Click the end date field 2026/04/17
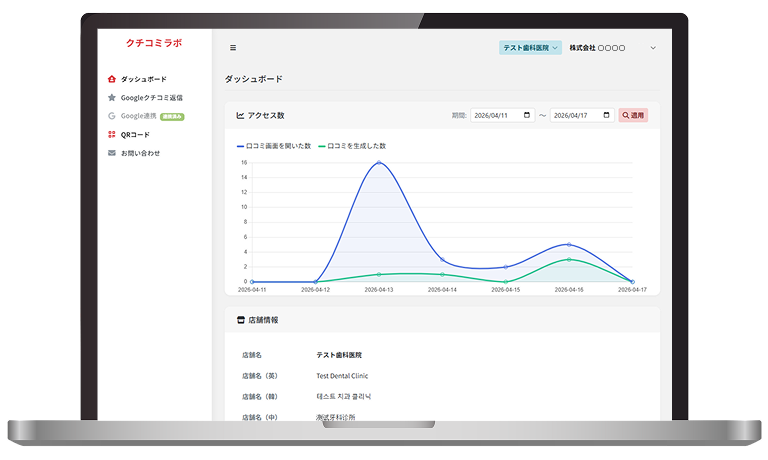Viewport: 768px width, 460px height. click(x=582, y=115)
